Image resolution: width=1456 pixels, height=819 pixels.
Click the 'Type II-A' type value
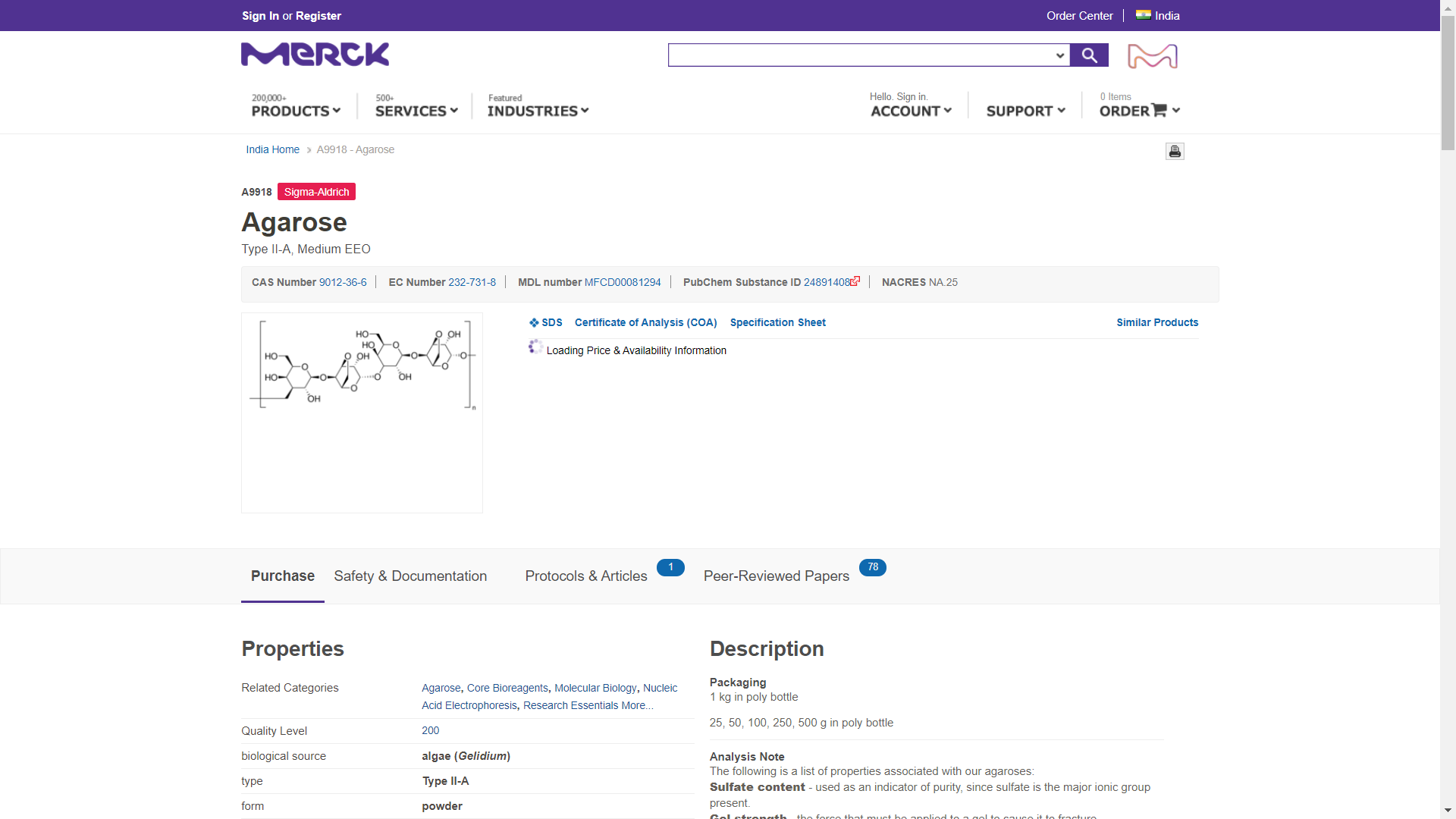point(445,781)
